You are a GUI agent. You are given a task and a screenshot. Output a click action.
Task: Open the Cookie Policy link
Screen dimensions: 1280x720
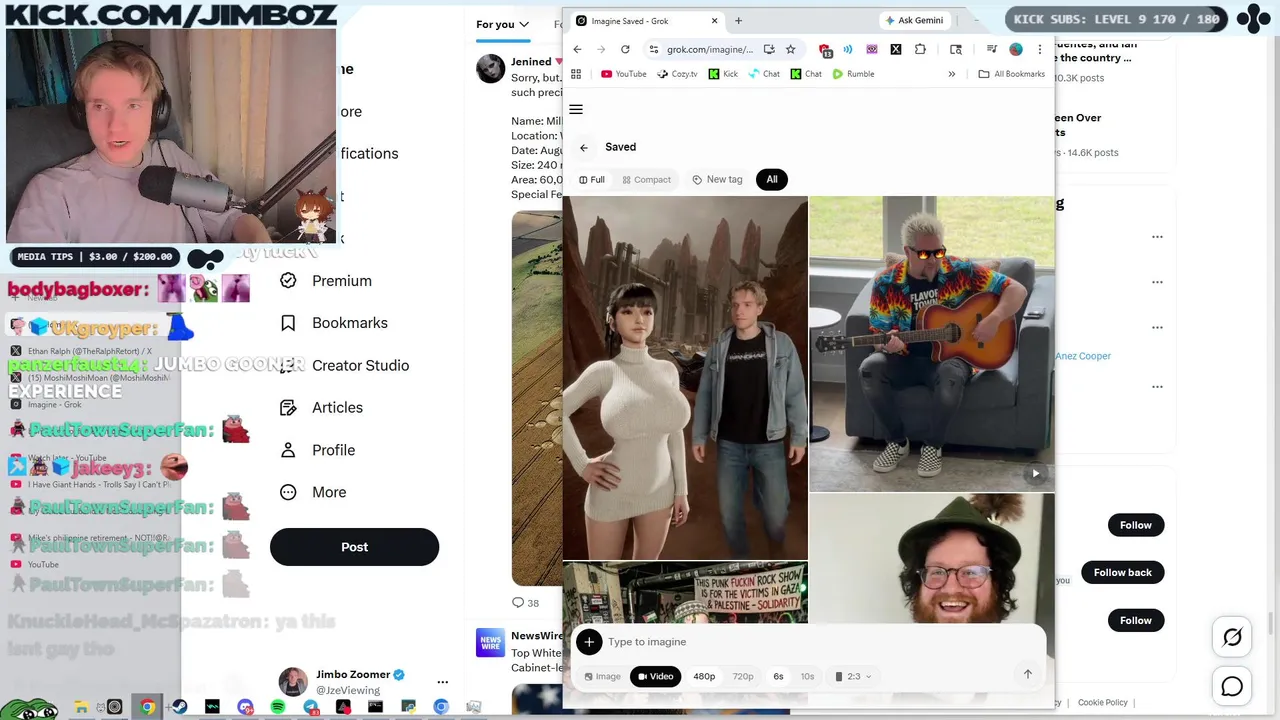pyautogui.click(x=1102, y=703)
